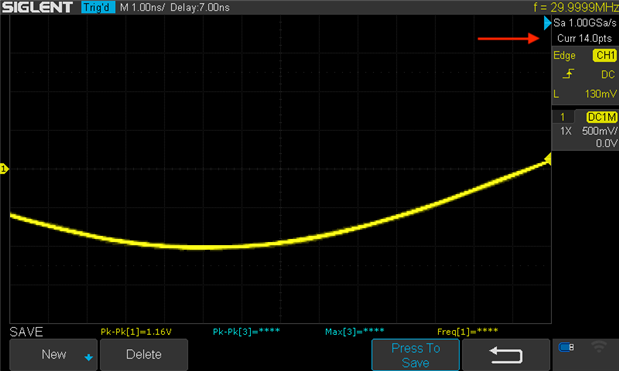Click the Freq[1] measurement readout
619x371 pixels.
coord(467,332)
